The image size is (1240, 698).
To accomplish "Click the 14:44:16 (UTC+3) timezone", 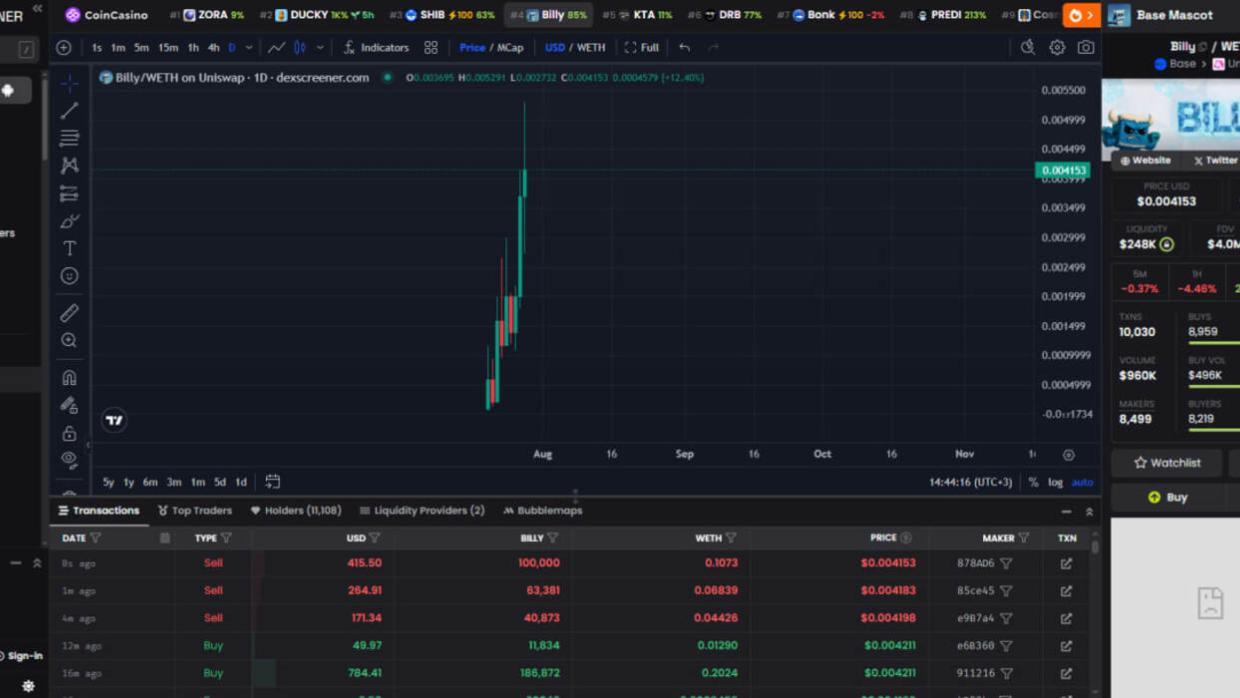I will tap(970, 482).
